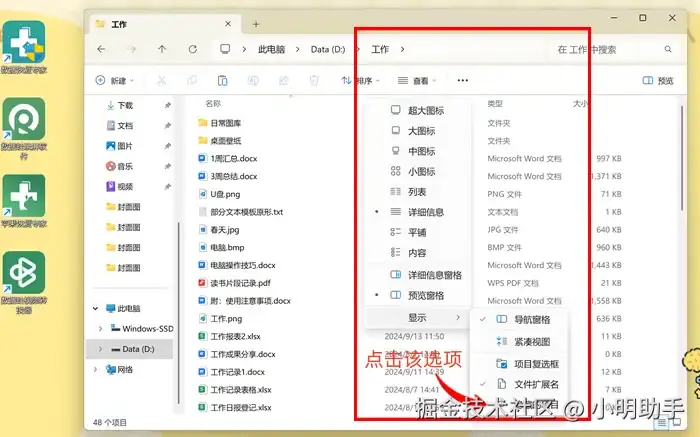Click the chevron after 此电脑 in the address bar
700x437 pixels.
click(298, 49)
